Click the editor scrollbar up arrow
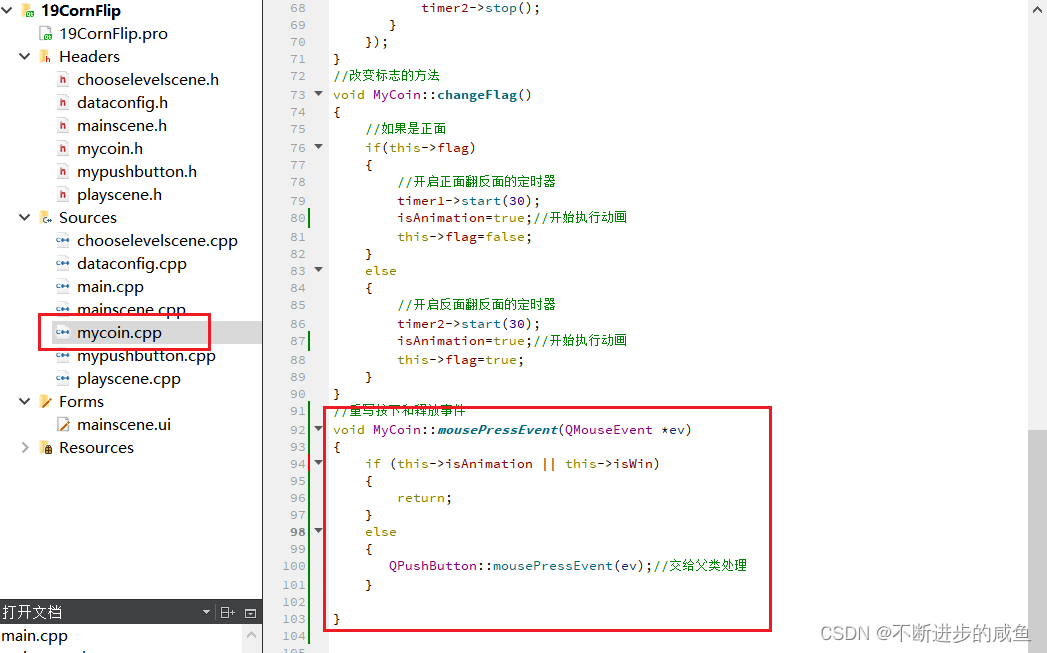The width and height of the screenshot is (1047, 653). coord(1038,8)
